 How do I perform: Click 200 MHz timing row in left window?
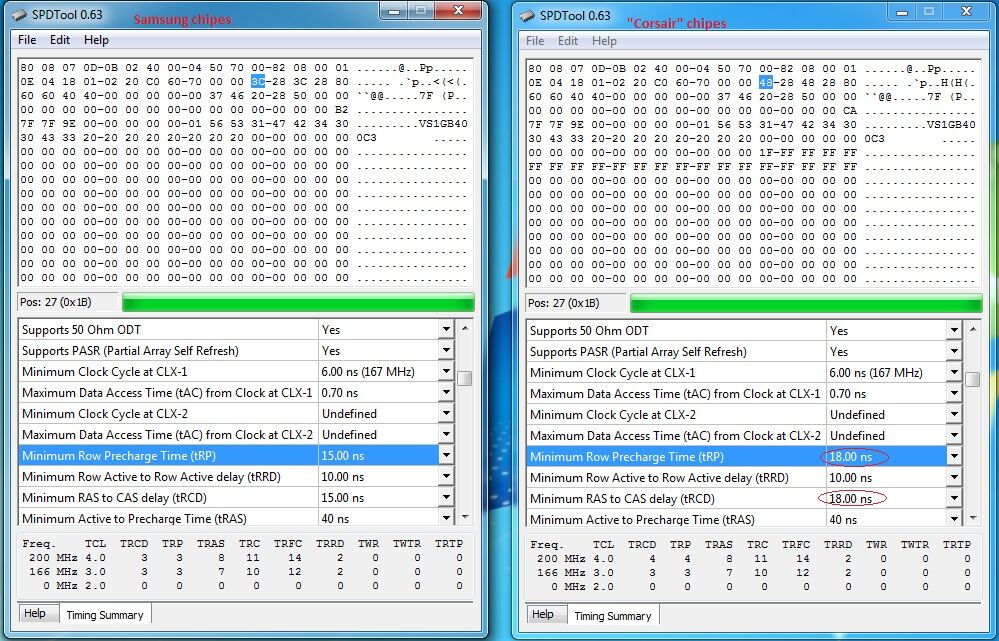point(245,558)
